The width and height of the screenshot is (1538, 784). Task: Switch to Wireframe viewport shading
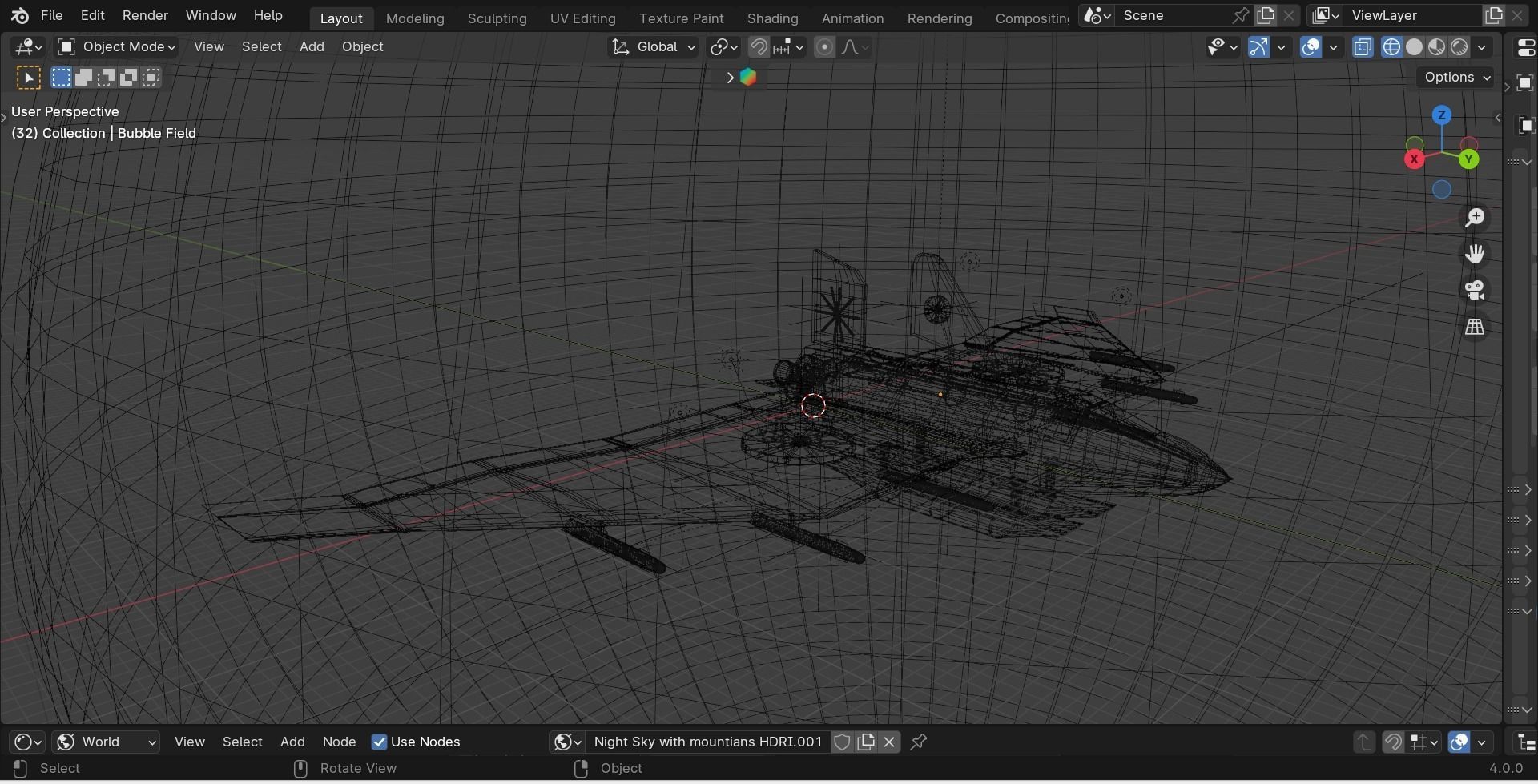(1391, 46)
